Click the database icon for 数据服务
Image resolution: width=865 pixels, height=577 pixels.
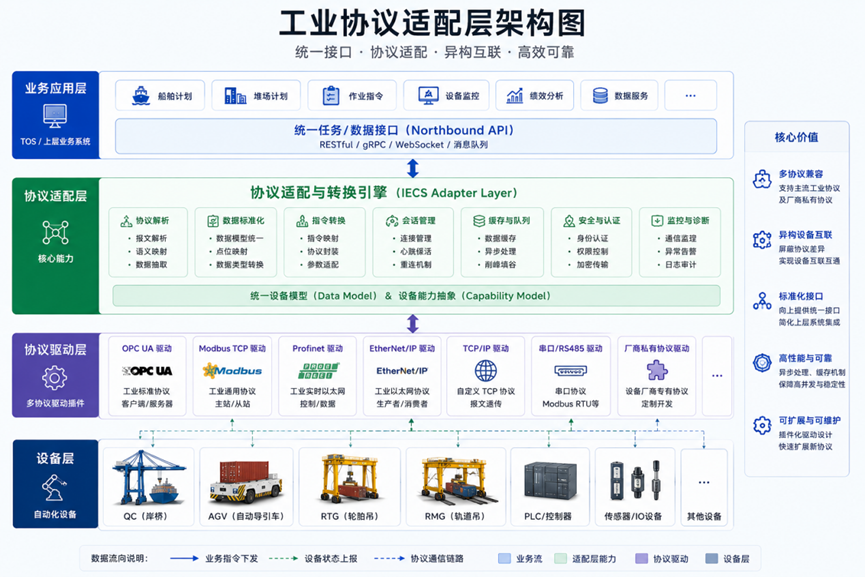[x=600, y=95]
